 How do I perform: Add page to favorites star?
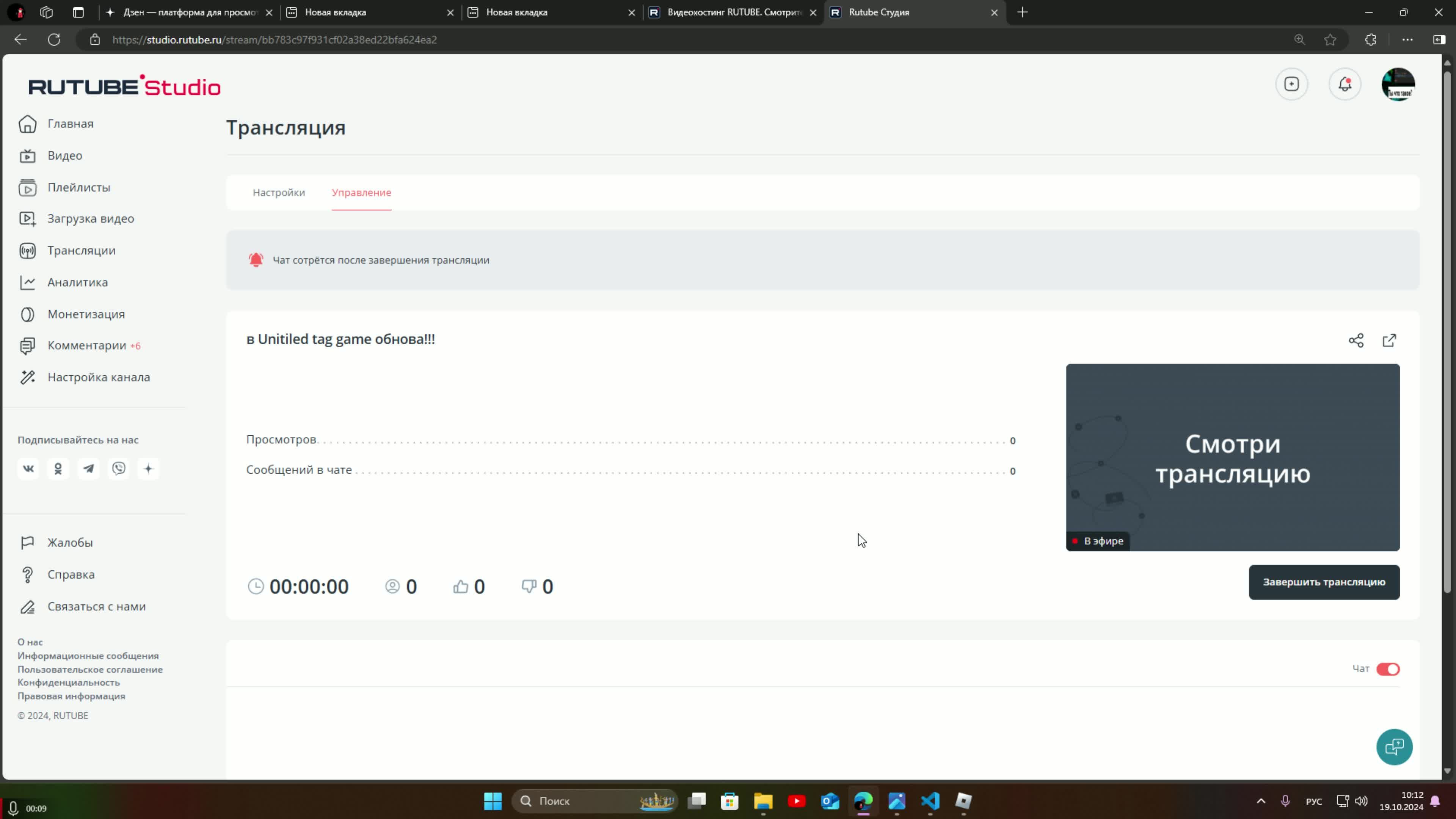click(1330, 39)
